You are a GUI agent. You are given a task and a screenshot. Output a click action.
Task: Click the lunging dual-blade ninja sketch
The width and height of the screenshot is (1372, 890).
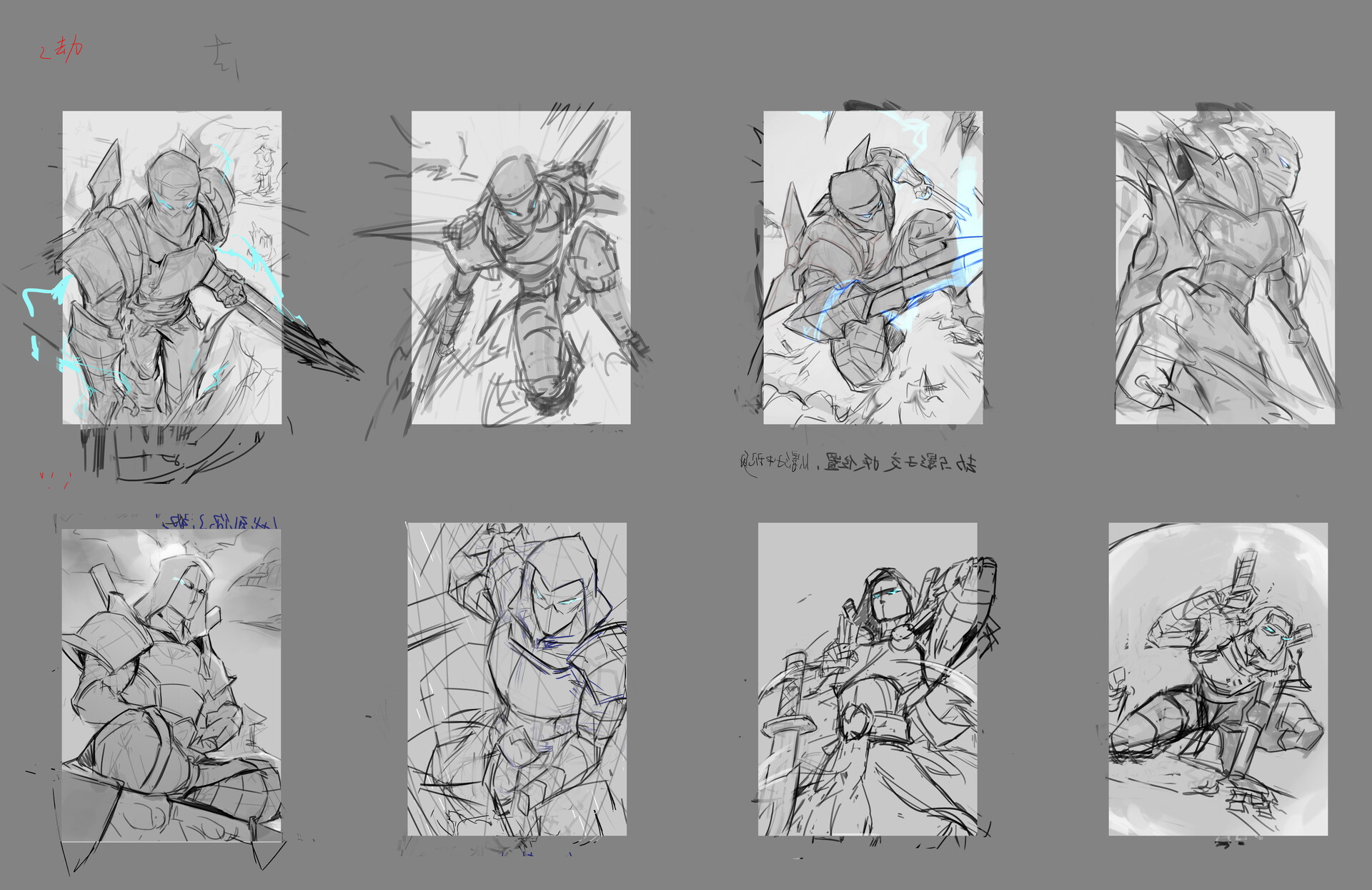[520, 267]
